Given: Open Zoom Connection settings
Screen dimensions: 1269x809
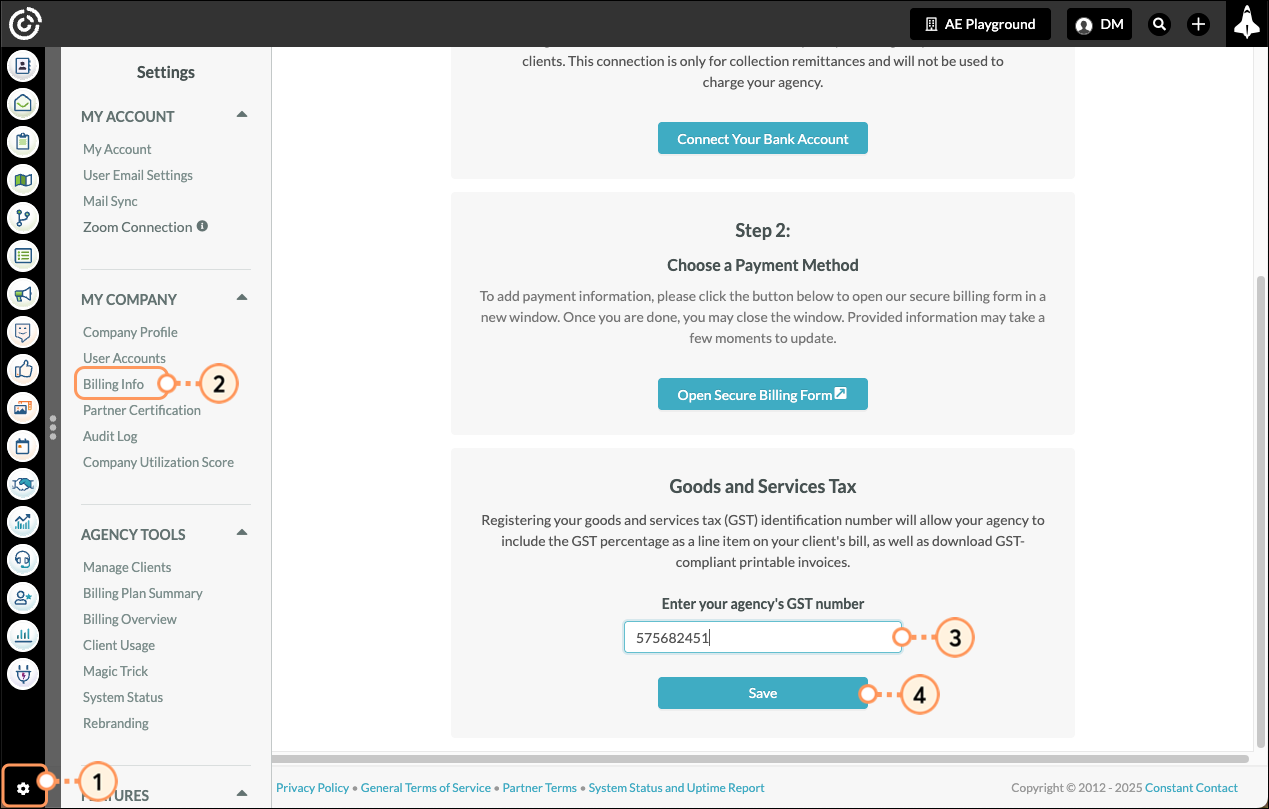Looking at the screenshot, I should [137, 227].
